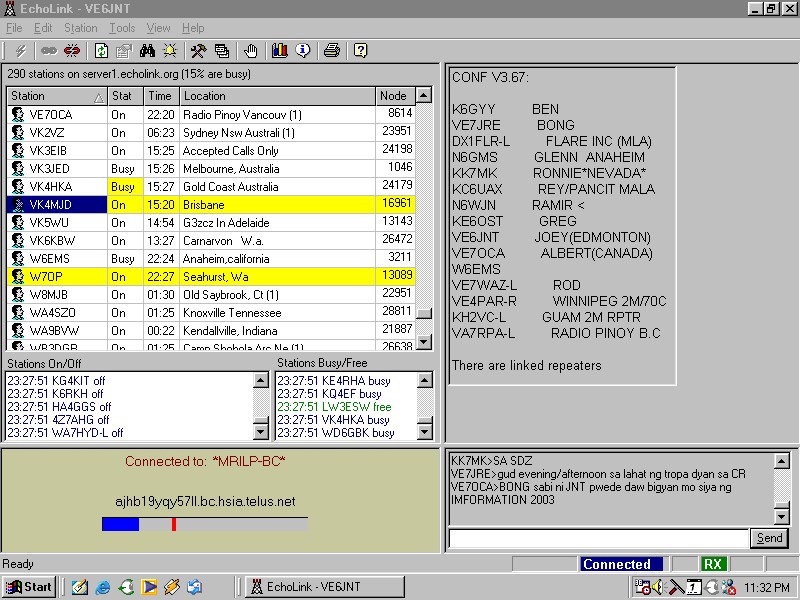Click the audio level meter bar

204,524
